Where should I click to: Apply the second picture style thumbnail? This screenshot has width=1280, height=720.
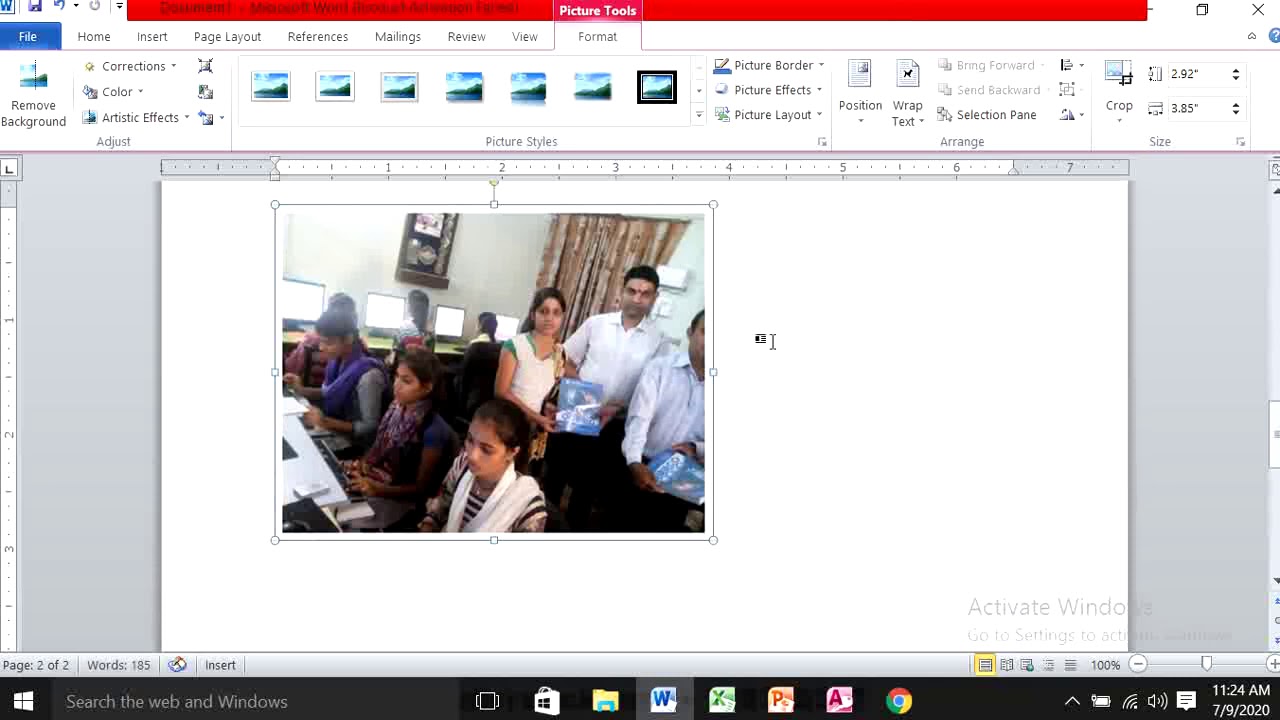(335, 88)
